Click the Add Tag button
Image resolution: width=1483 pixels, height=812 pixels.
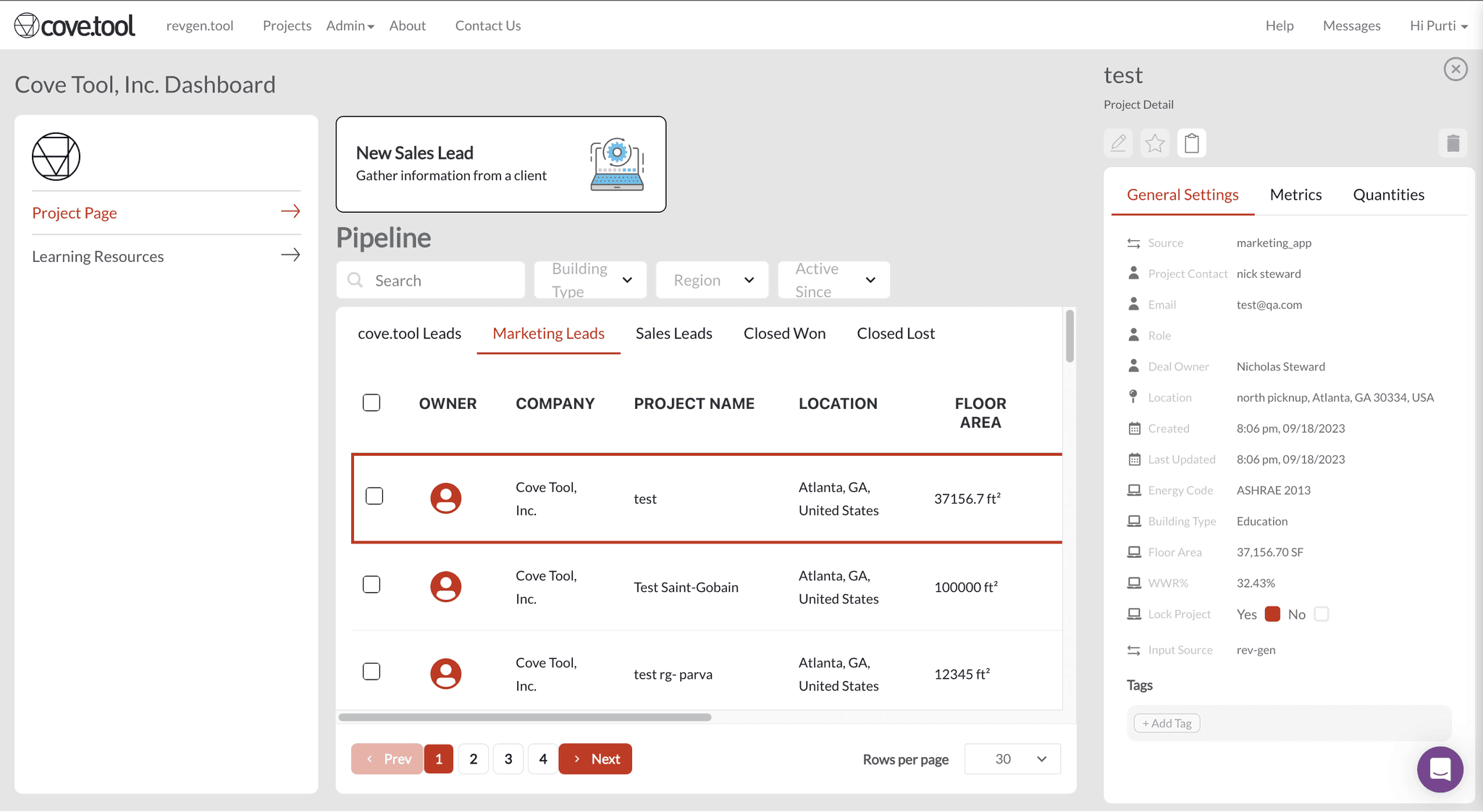pyautogui.click(x=1167, y=724)
